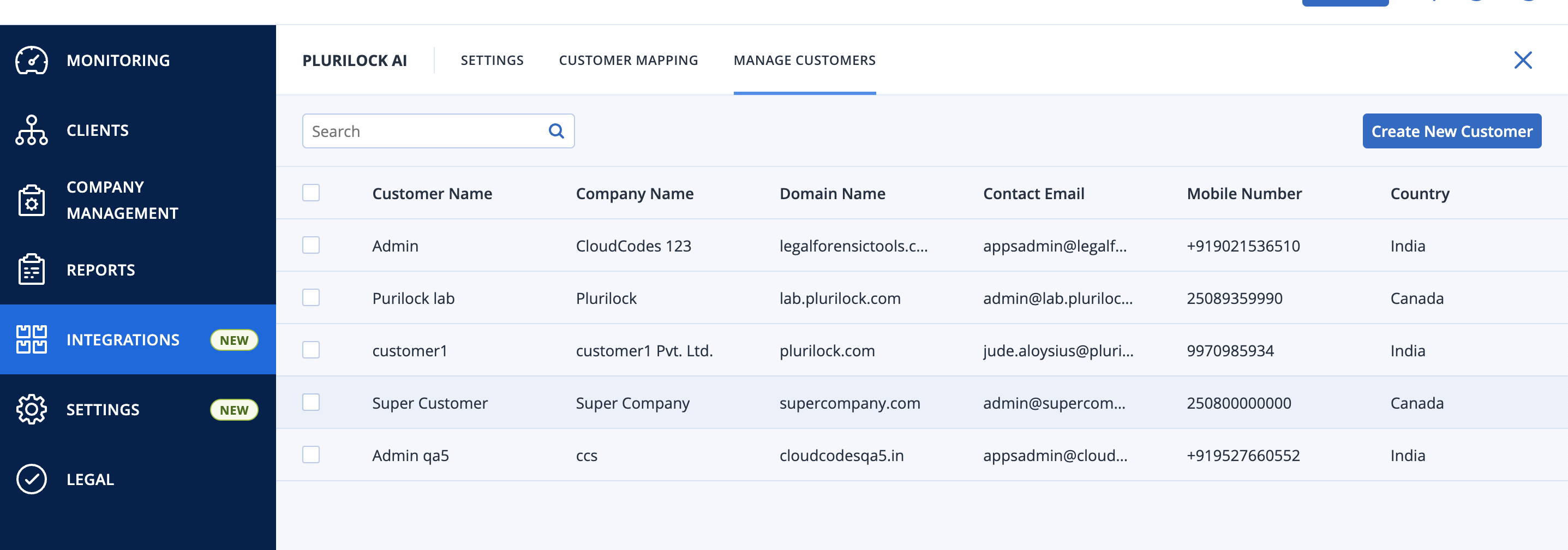Viewport: 1568px width, 550px height.
Task: Click the email admin@lab.pluriloc...
Action: point(1058,298)
